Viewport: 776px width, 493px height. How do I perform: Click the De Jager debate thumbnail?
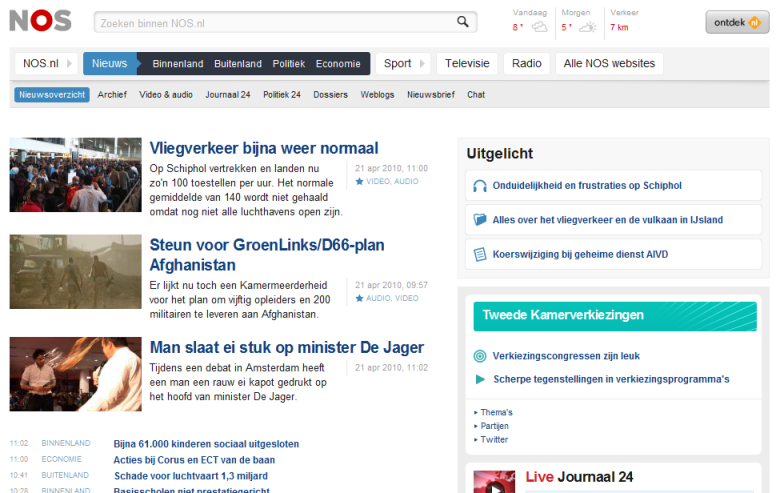click(x=75, y=374)
